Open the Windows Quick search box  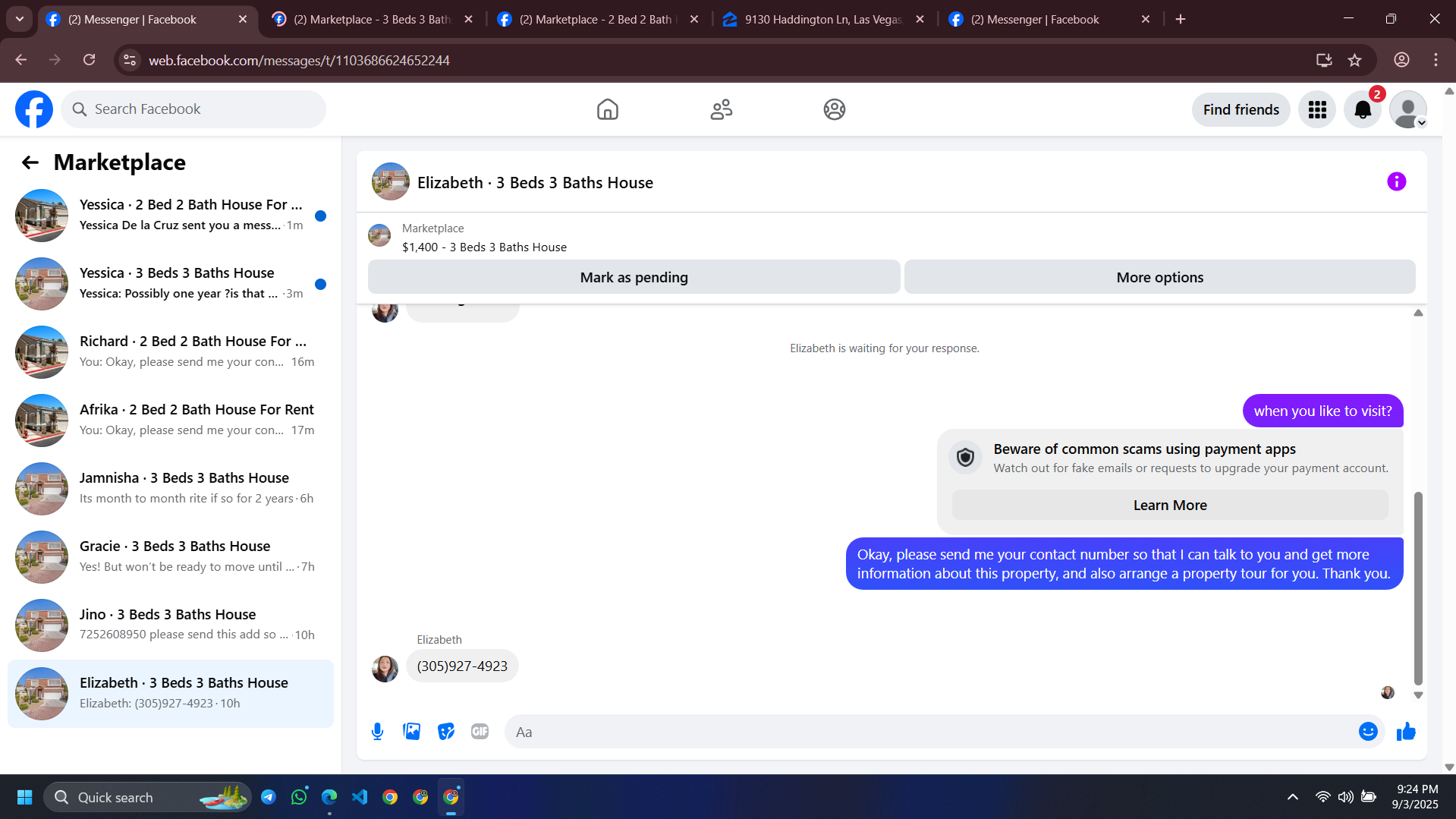(148, 797)
